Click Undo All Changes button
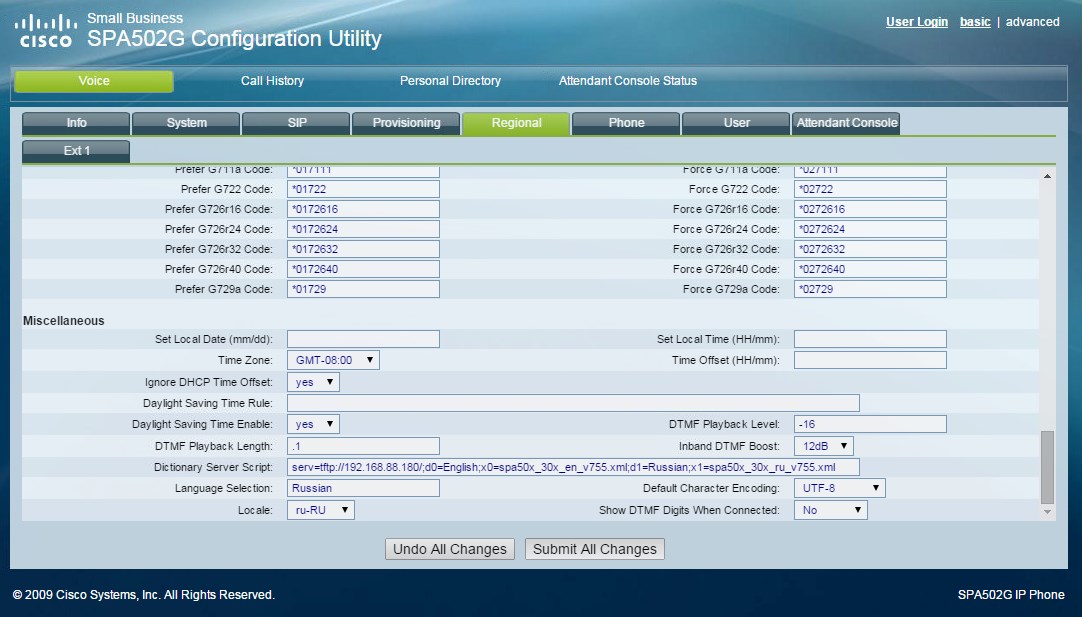Image resolution: width=1082 pixels, height=617 pixels. click(x=450, y=549)
